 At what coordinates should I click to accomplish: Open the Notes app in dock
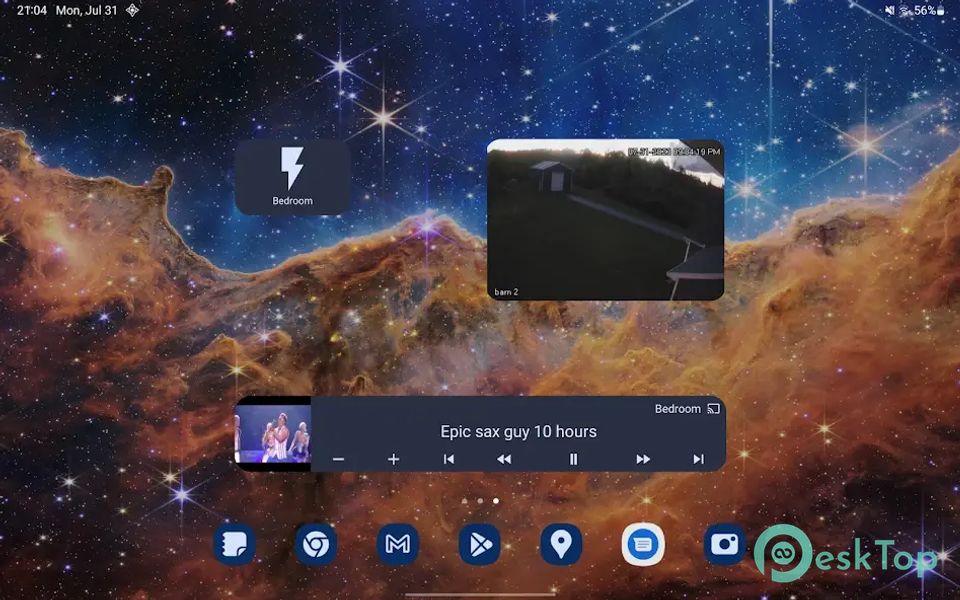[x=234, y=544]
